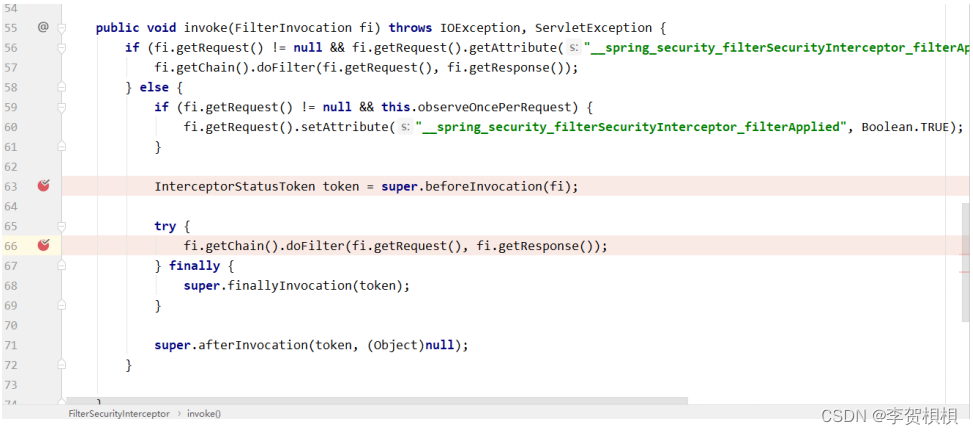Screen dimensions: 973x435
Task: Click the 'try' keyword on line 65
Action: click(165, 226)
